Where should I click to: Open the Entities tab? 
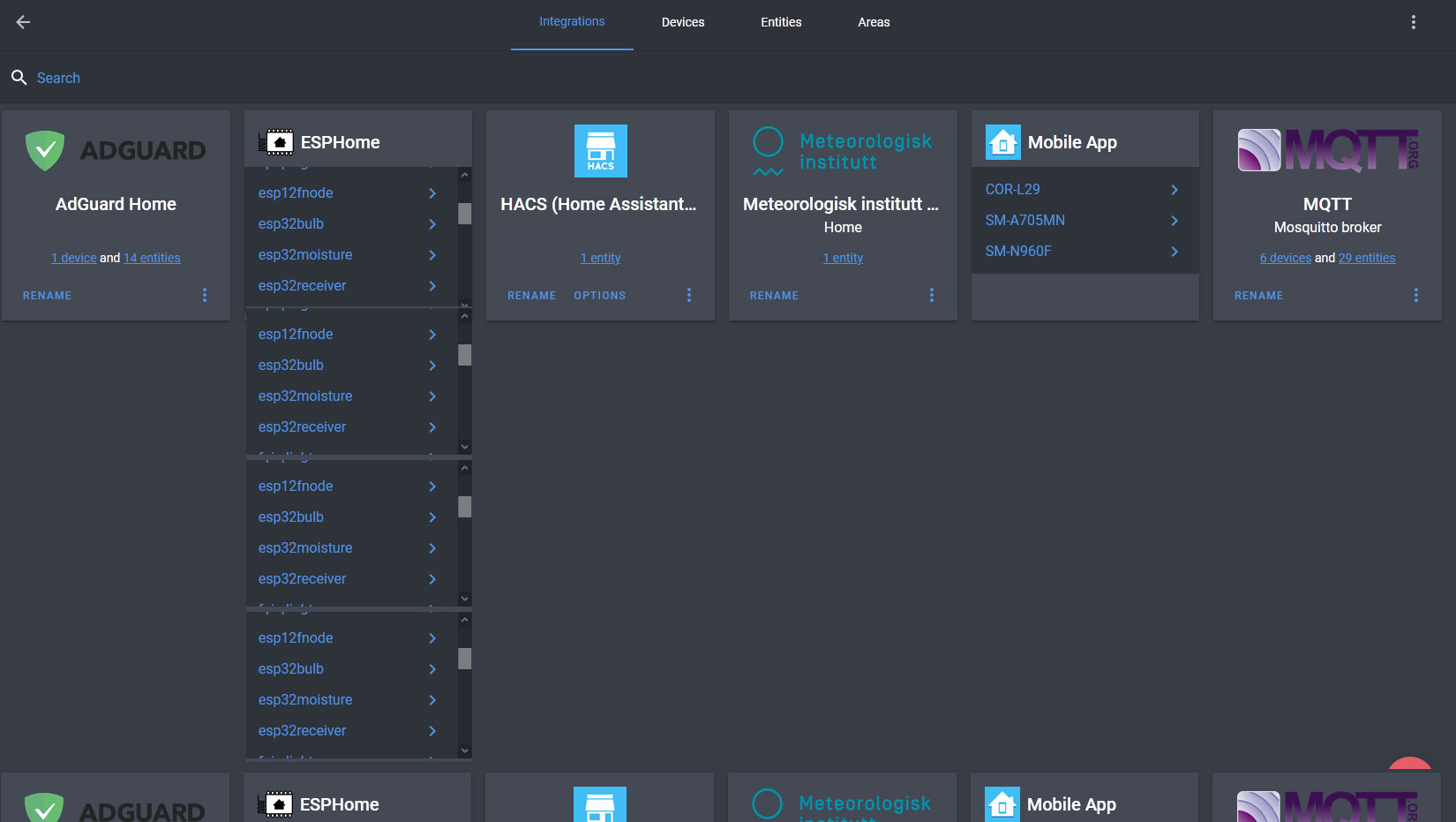[781, 22]
